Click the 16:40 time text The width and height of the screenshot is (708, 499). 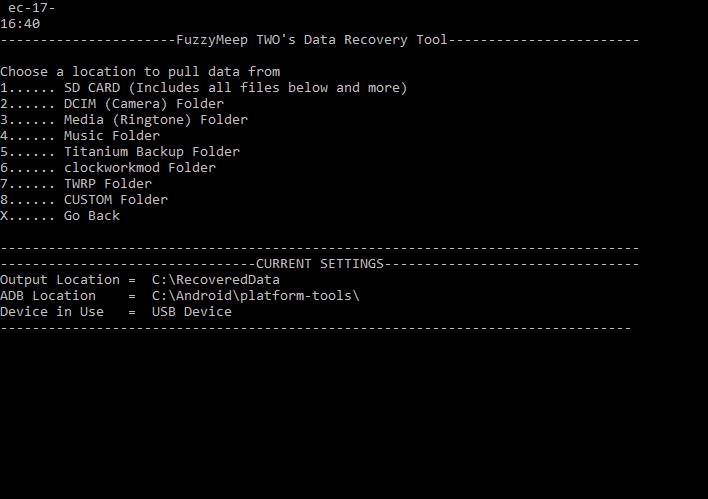[20, 24]
